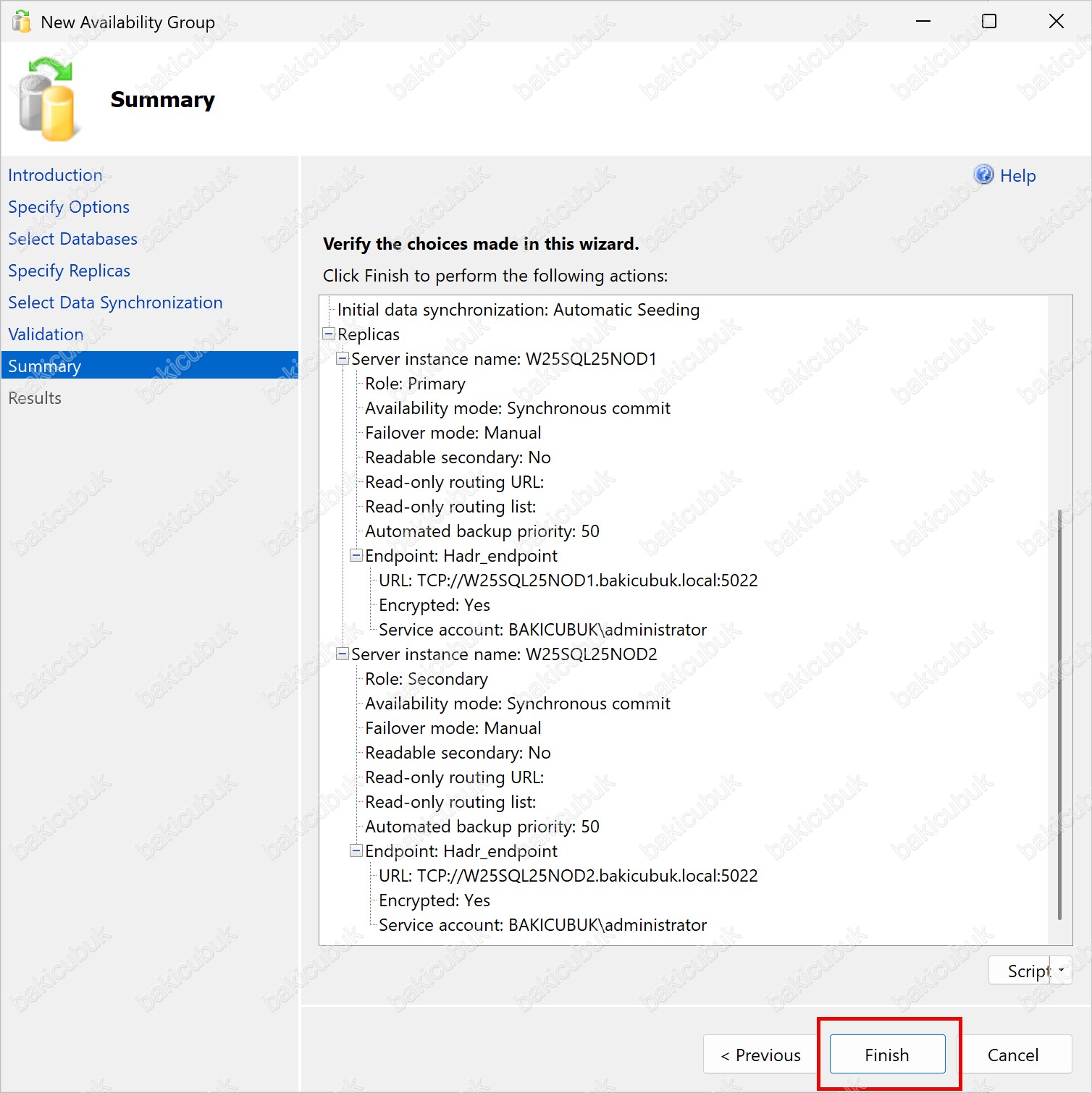Open the Script dropdown arrow

pyautogui.click(x=1061, y=971)
